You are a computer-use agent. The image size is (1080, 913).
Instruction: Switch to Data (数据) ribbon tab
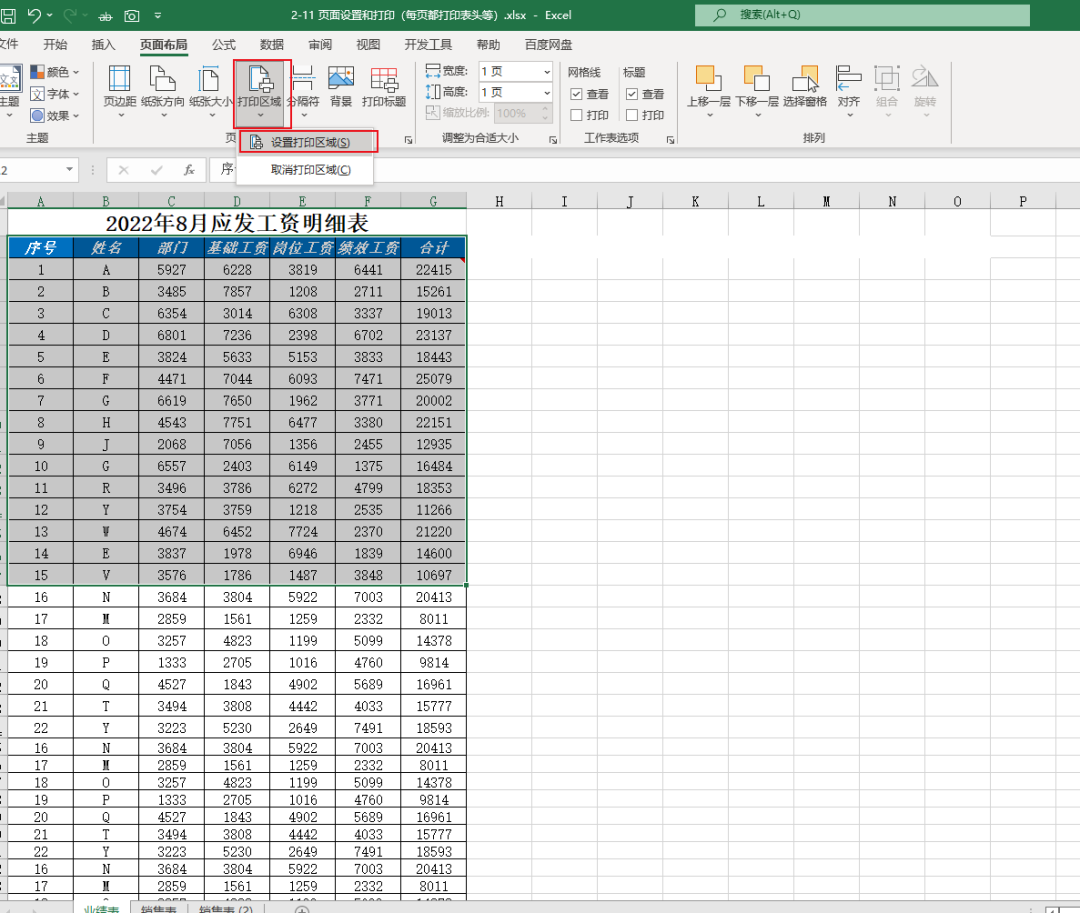271,45
